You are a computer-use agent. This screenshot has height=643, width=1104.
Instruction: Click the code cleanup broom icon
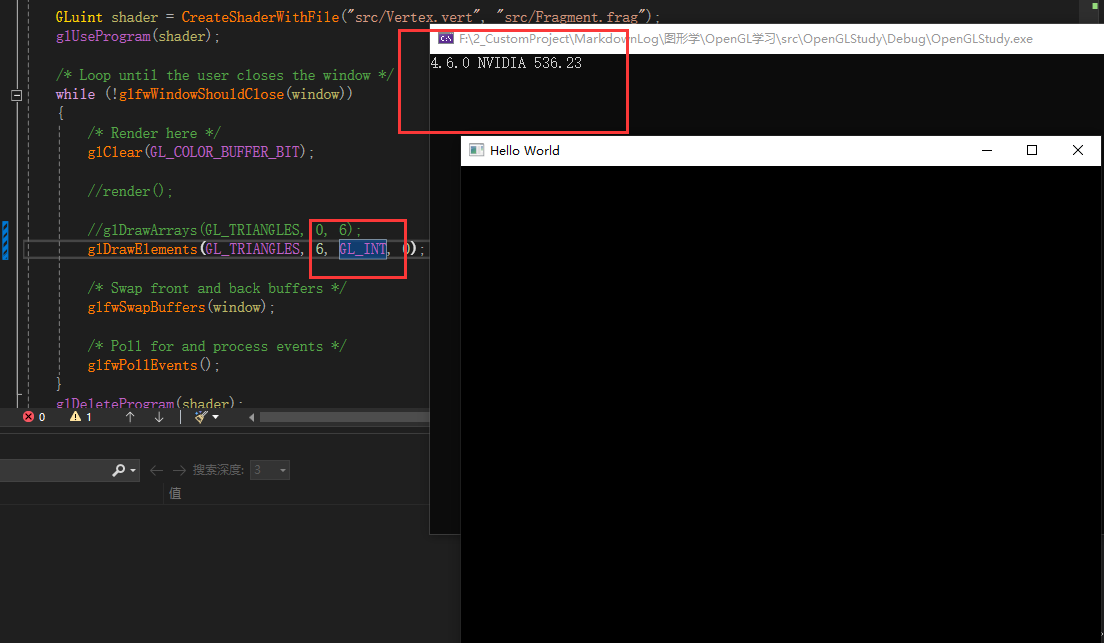pos(201,417)
